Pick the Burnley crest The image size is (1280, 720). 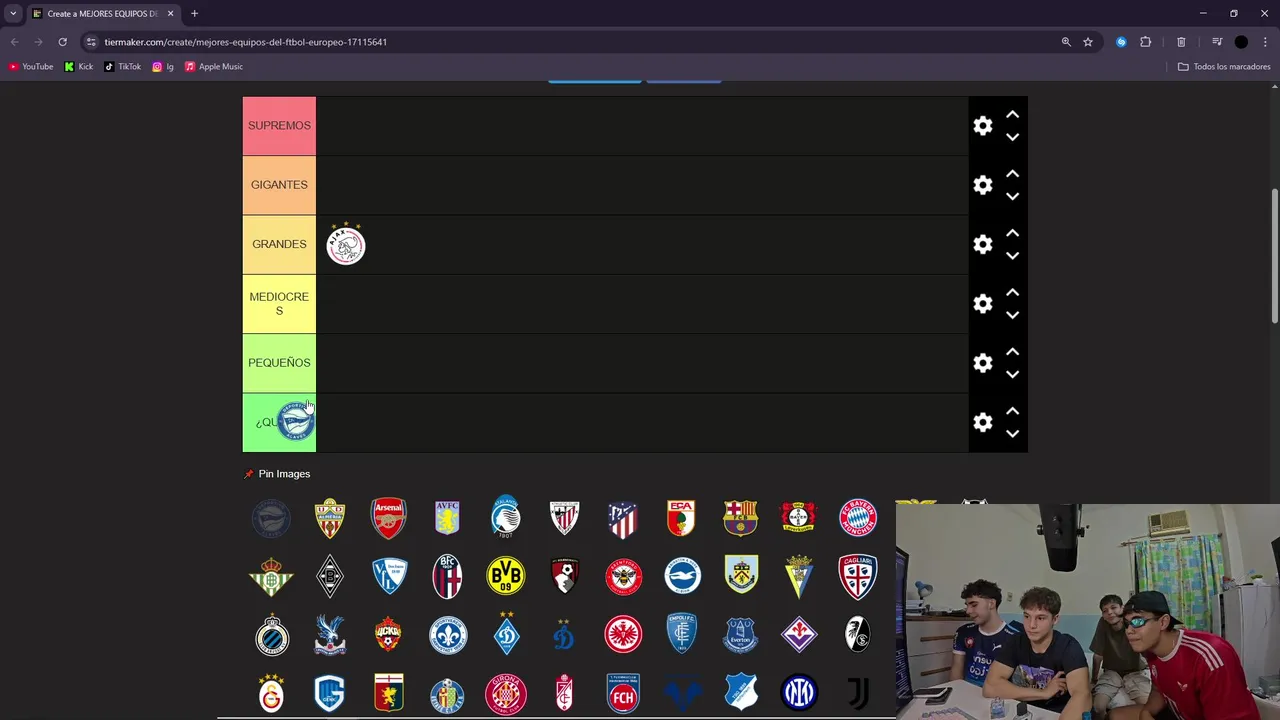(x=741, y=575)
